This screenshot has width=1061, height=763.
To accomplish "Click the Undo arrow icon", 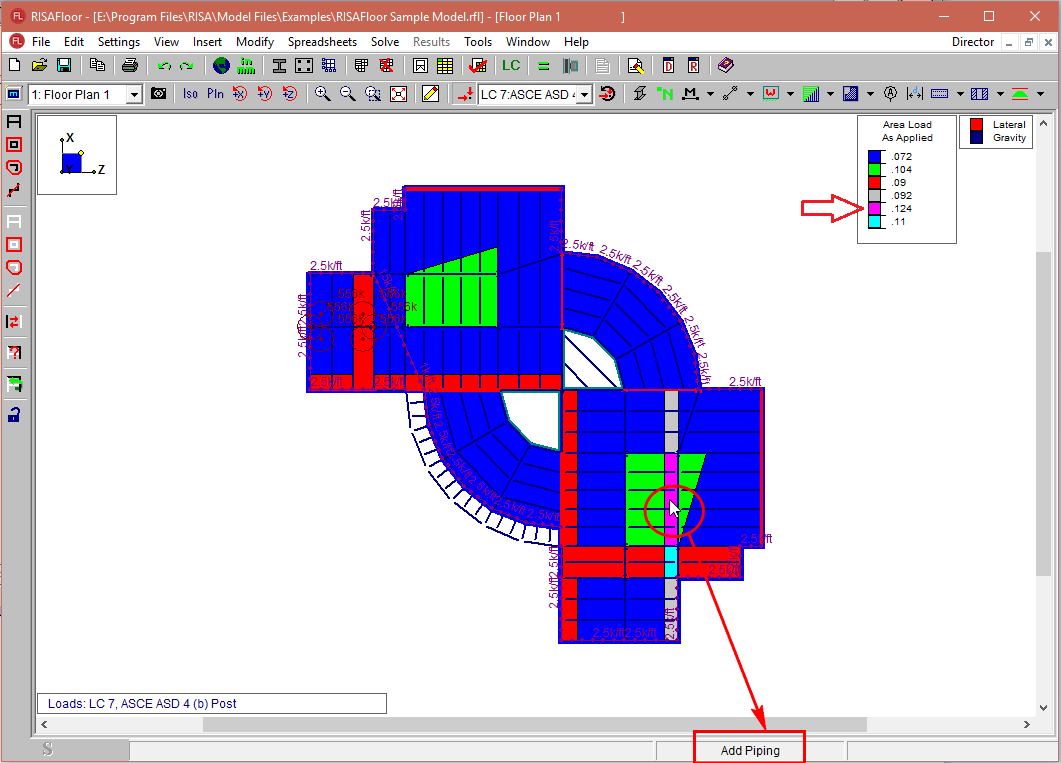I will pos(164,66).
